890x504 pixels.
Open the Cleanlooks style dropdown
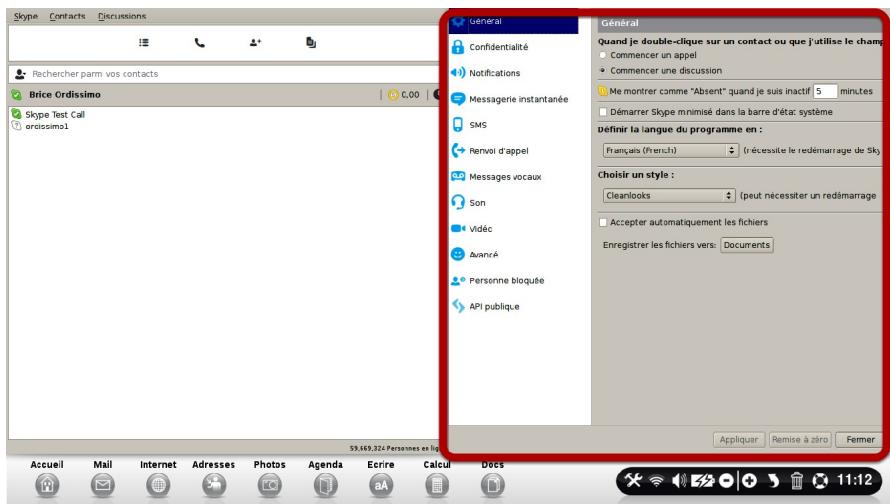point(669,195)
